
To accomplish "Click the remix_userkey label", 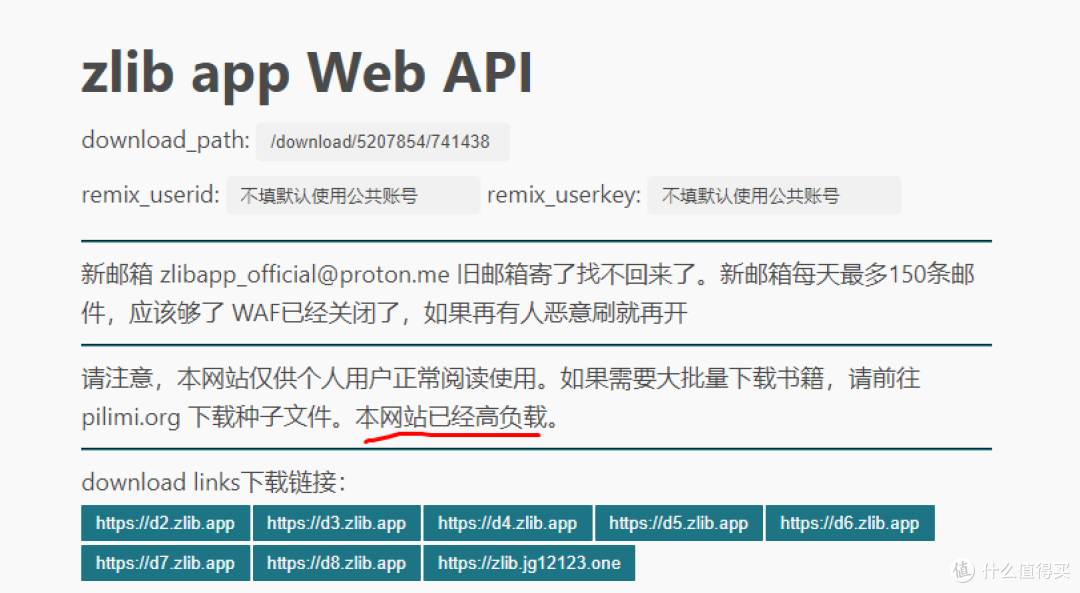I will 564,195.
